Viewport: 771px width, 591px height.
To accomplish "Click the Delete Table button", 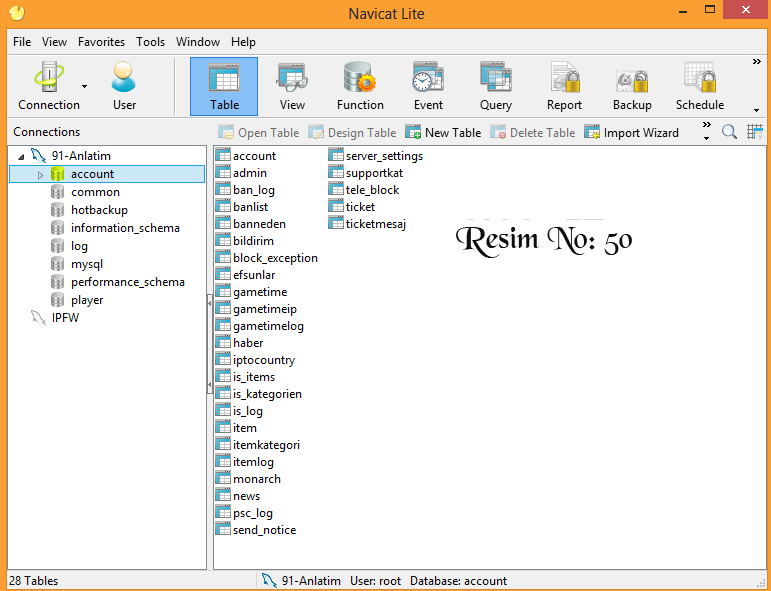I will [533, 132].
